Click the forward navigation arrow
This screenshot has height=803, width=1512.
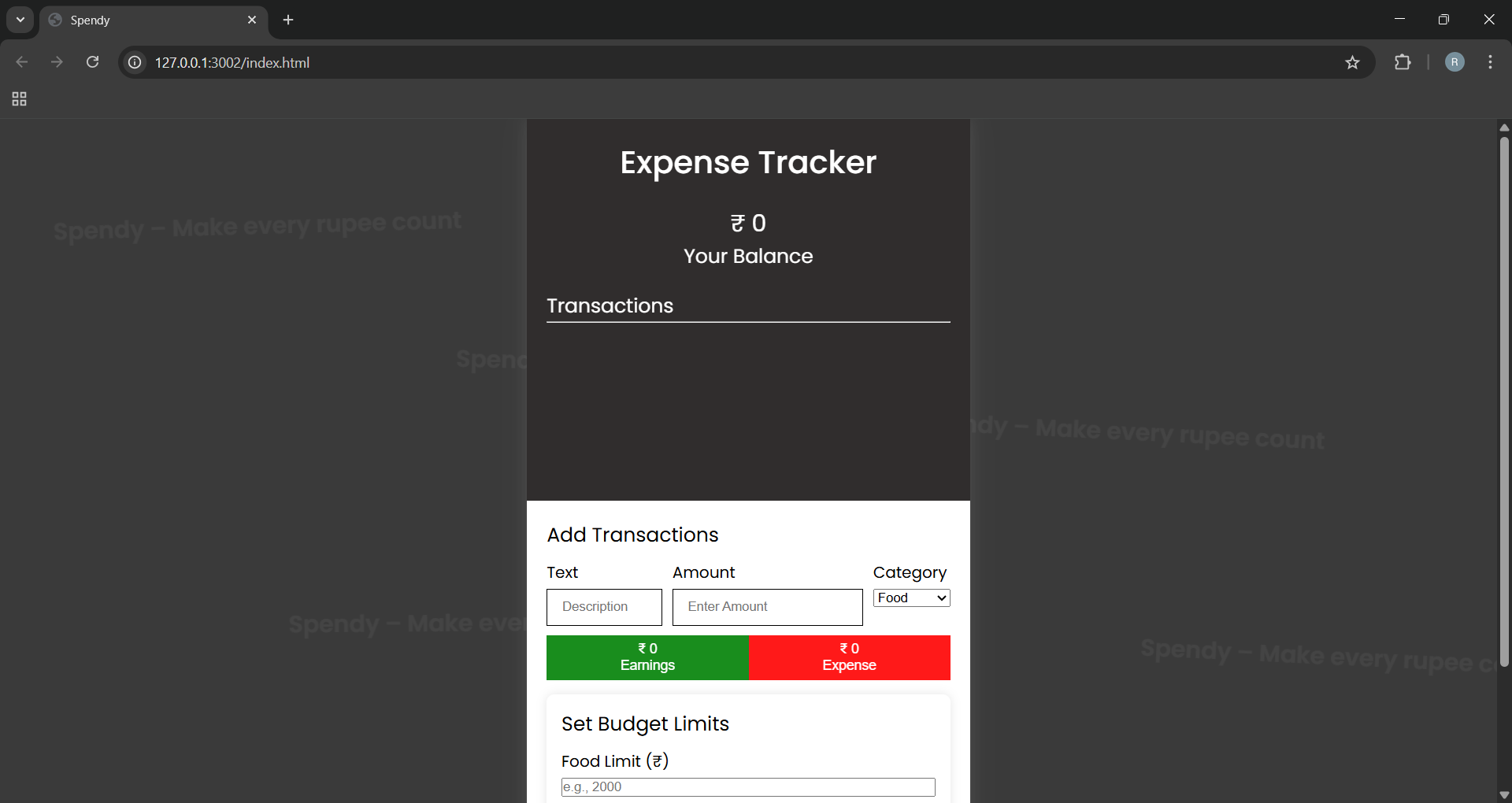pyautogui.click(x=57, y=62)
